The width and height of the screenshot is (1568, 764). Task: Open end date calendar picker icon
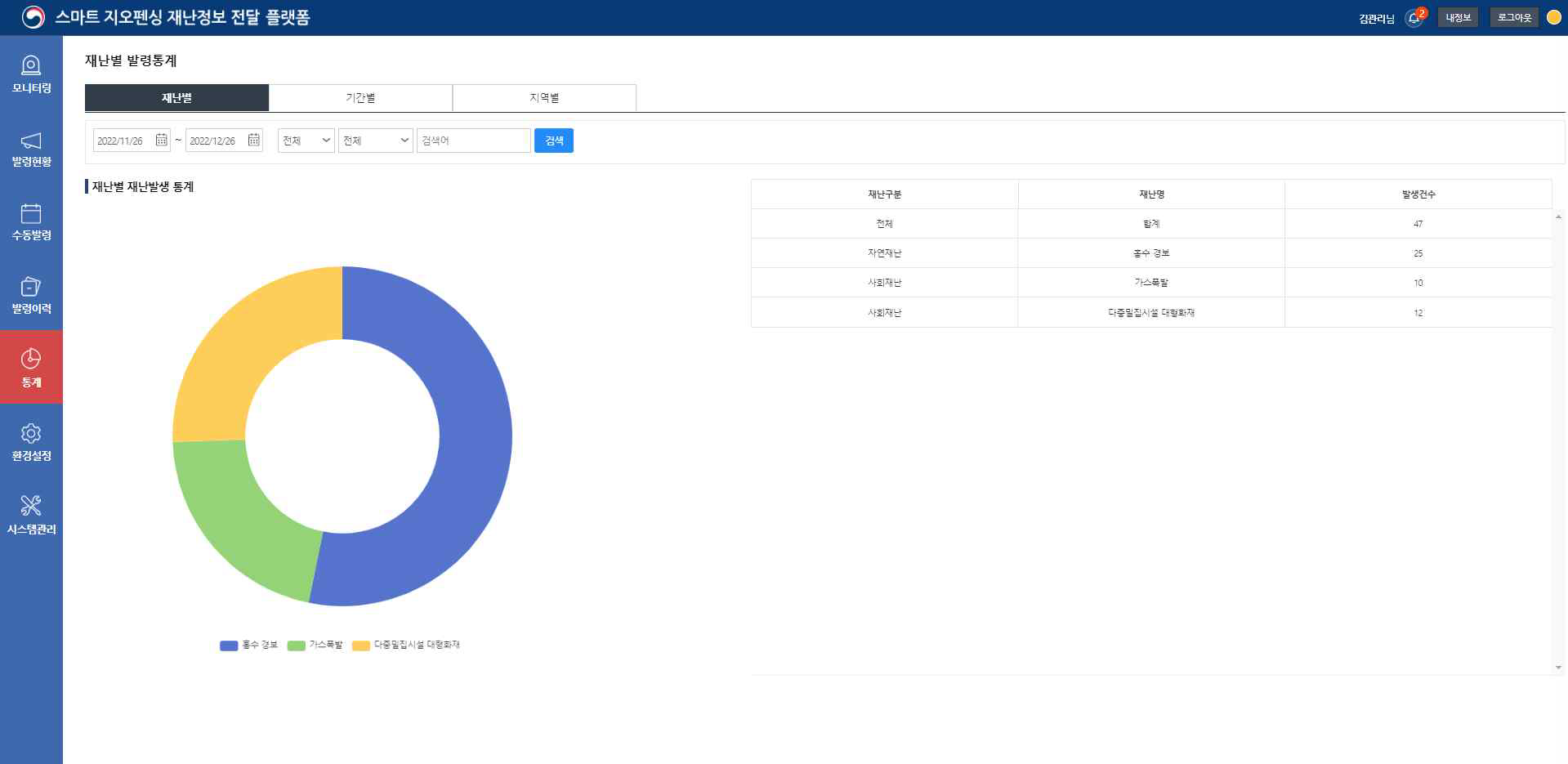(253, 140)
